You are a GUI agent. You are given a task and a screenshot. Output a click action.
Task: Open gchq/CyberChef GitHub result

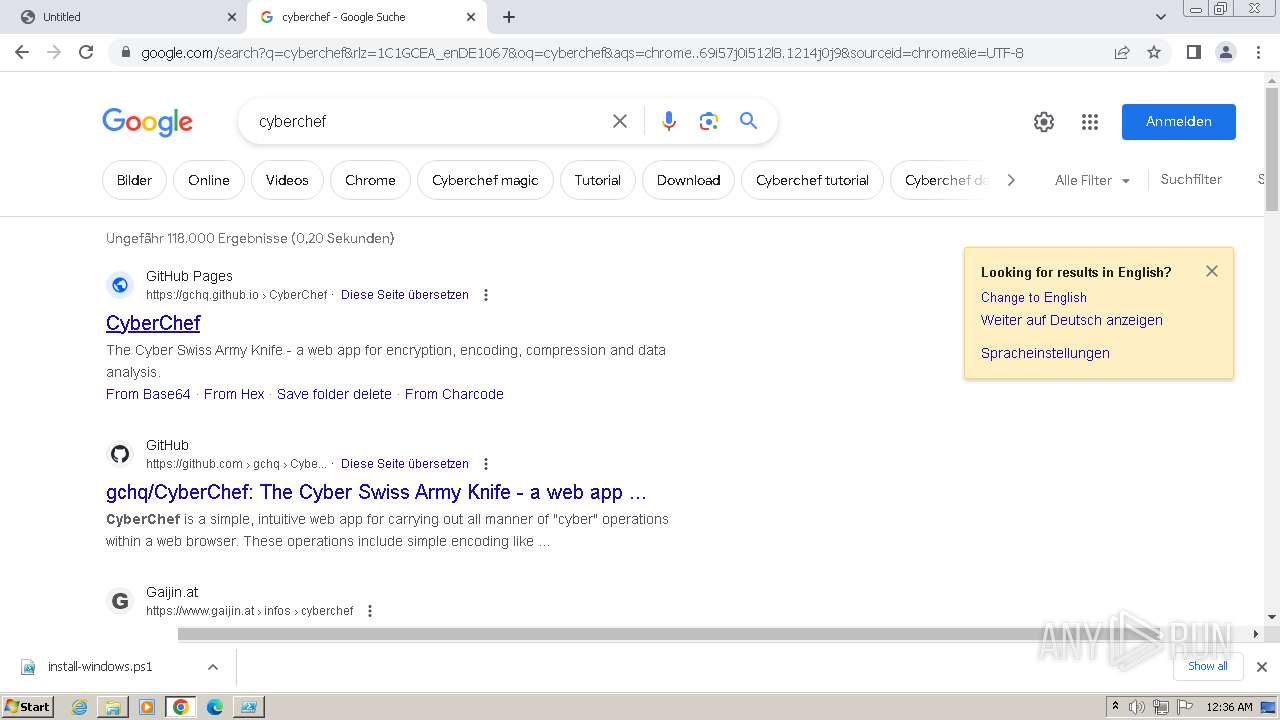[x=376, y=492]
